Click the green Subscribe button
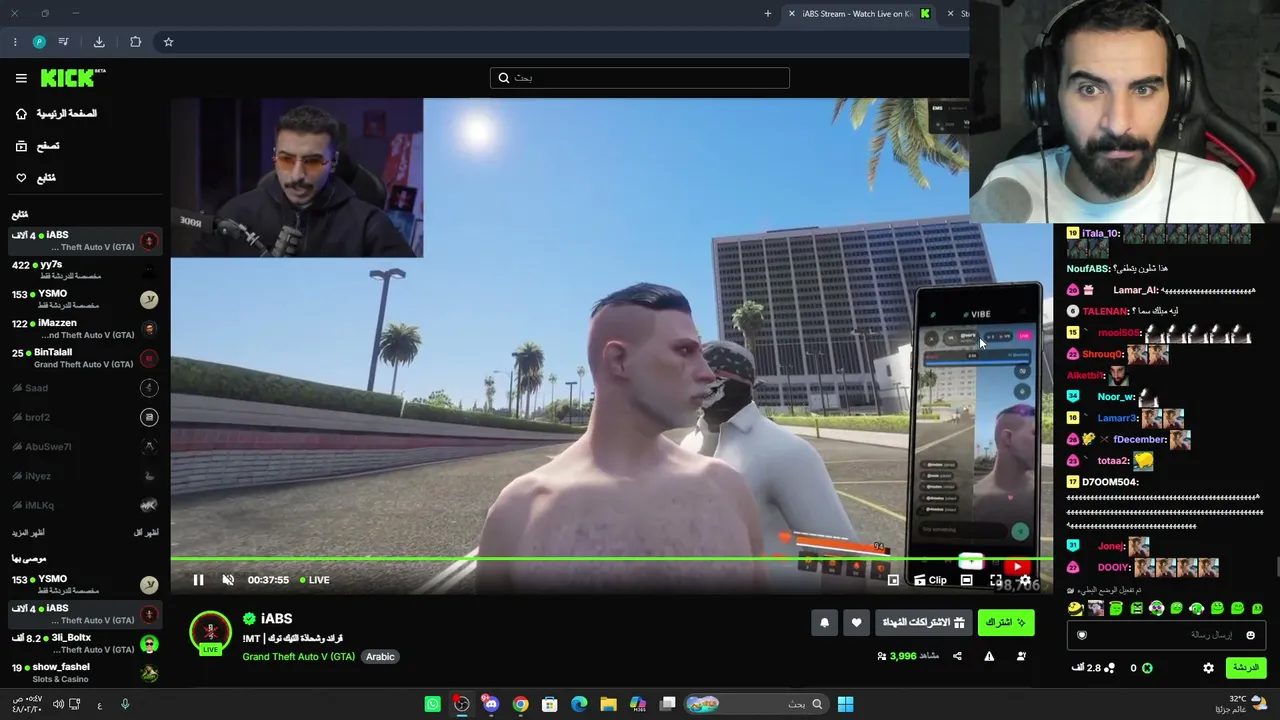 (x=1005, y=623)
